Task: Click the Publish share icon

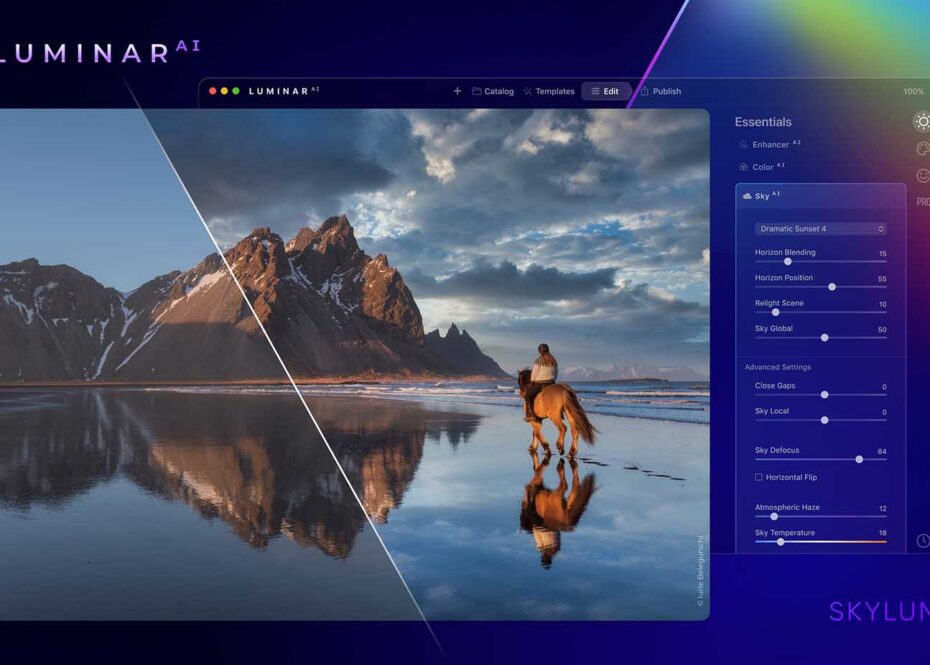Action: 645,91
